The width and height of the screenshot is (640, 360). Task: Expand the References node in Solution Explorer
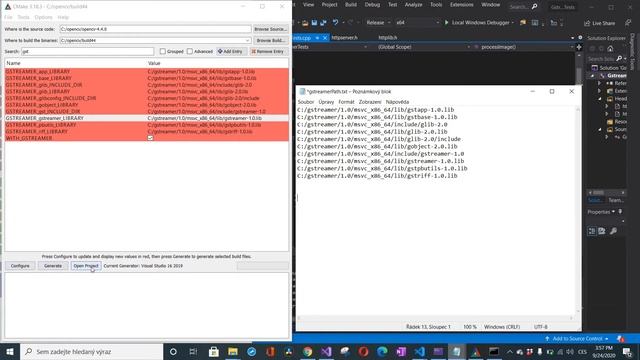(x=599, y=83)
